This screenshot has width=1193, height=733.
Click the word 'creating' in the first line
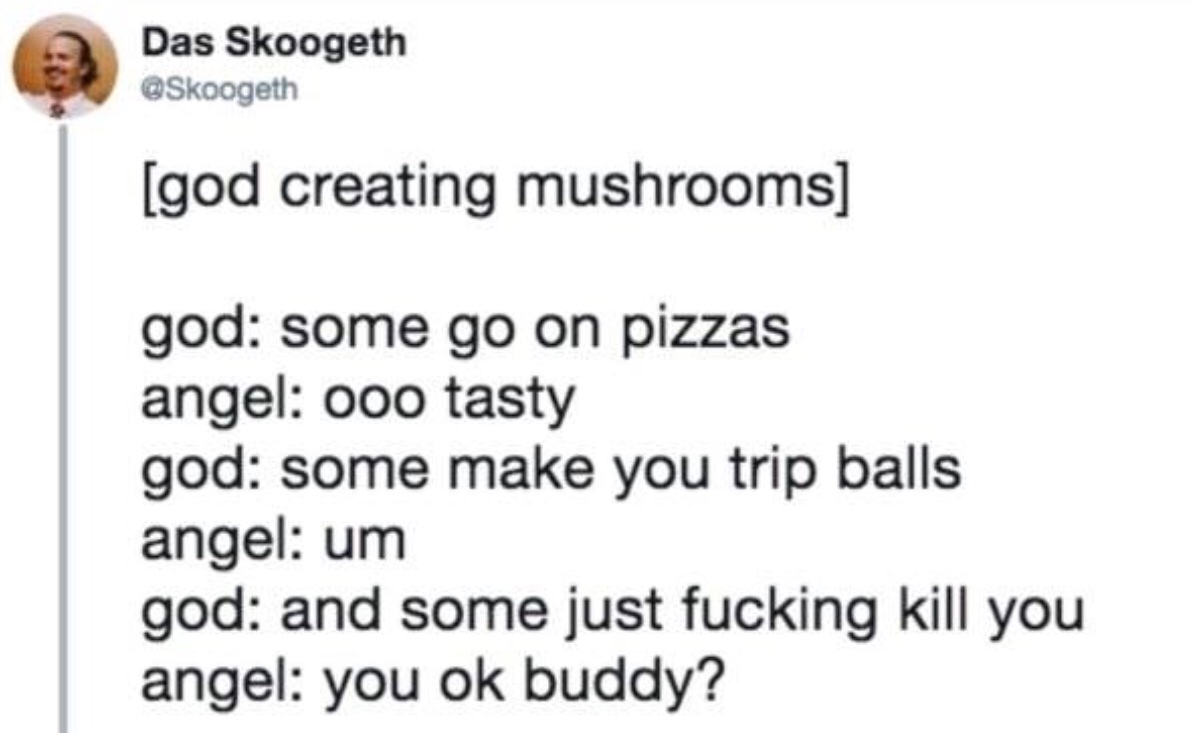click(388, 189)
